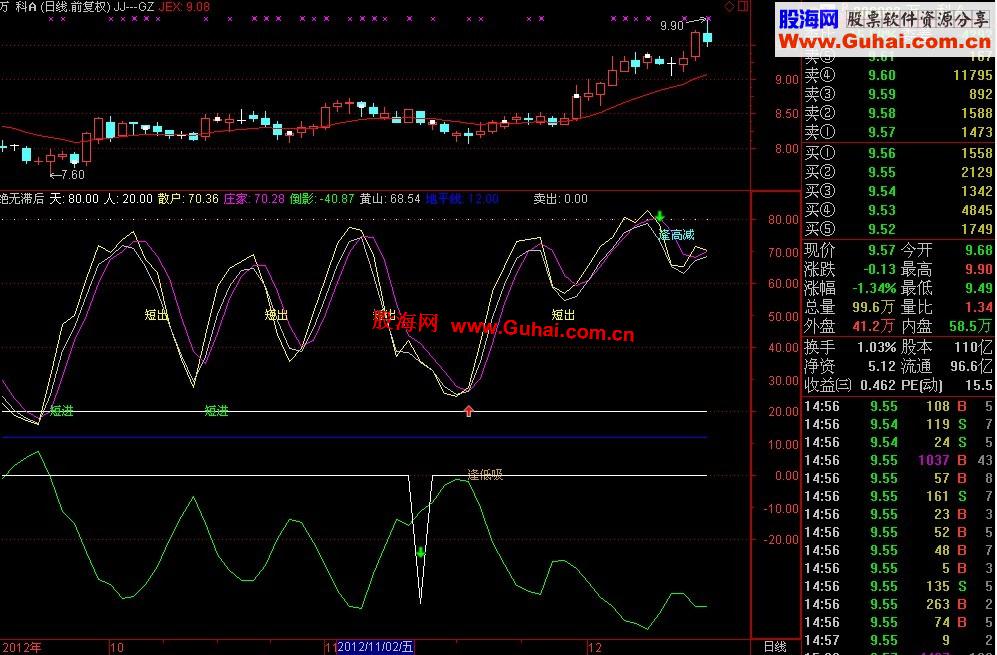Viewport: 997px width, 655px height.
Task: Click the 今开 open price 9.68
Action: [x=979, y=250]
